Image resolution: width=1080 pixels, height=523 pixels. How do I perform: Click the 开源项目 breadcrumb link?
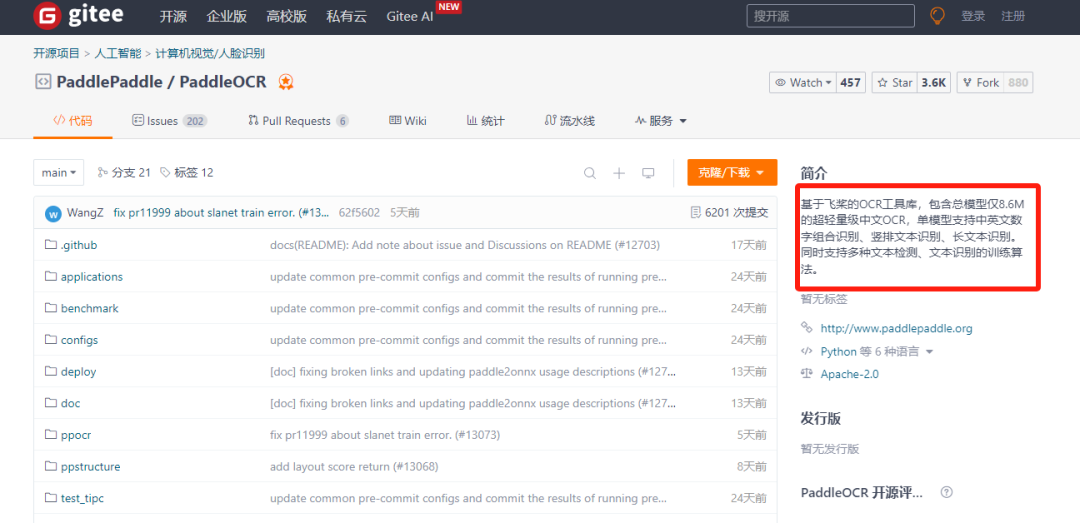tap(56, 53)
